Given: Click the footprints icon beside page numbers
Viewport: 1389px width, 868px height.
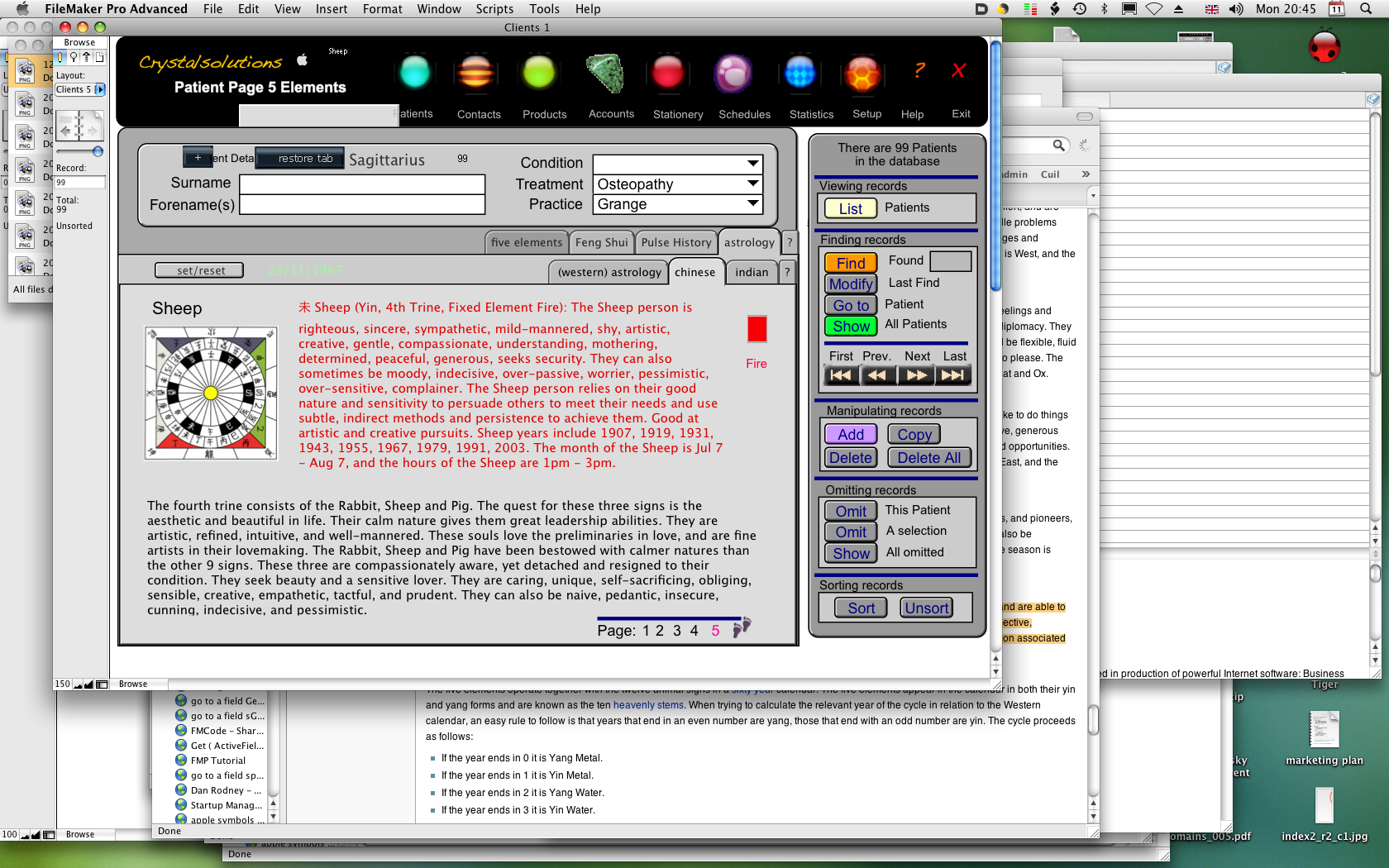Looking at the screenshot, I should [742, 627].
